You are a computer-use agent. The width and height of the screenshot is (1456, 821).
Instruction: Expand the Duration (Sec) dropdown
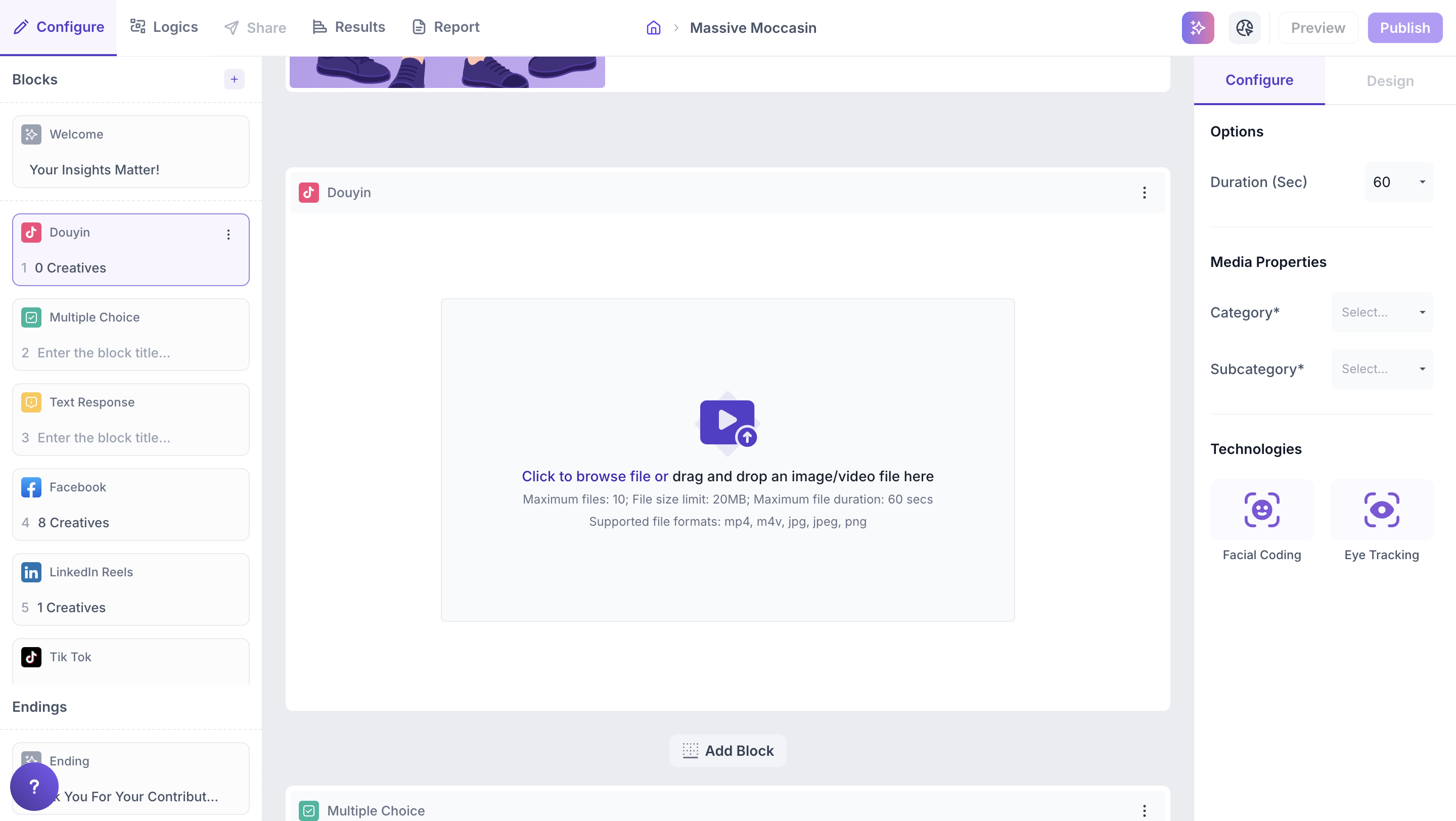(x=1398, y=182)
